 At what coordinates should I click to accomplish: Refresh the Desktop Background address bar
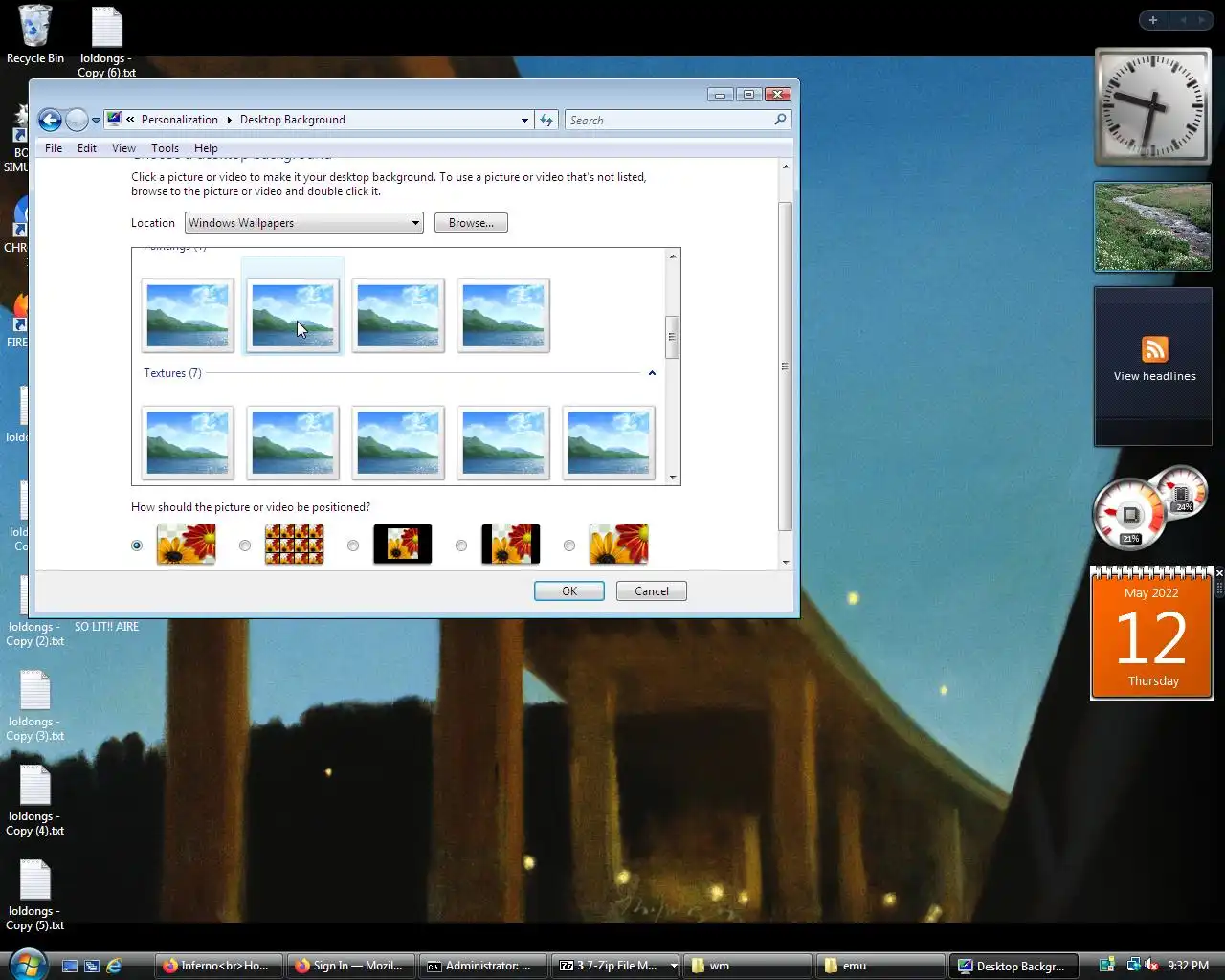(546, 120)
